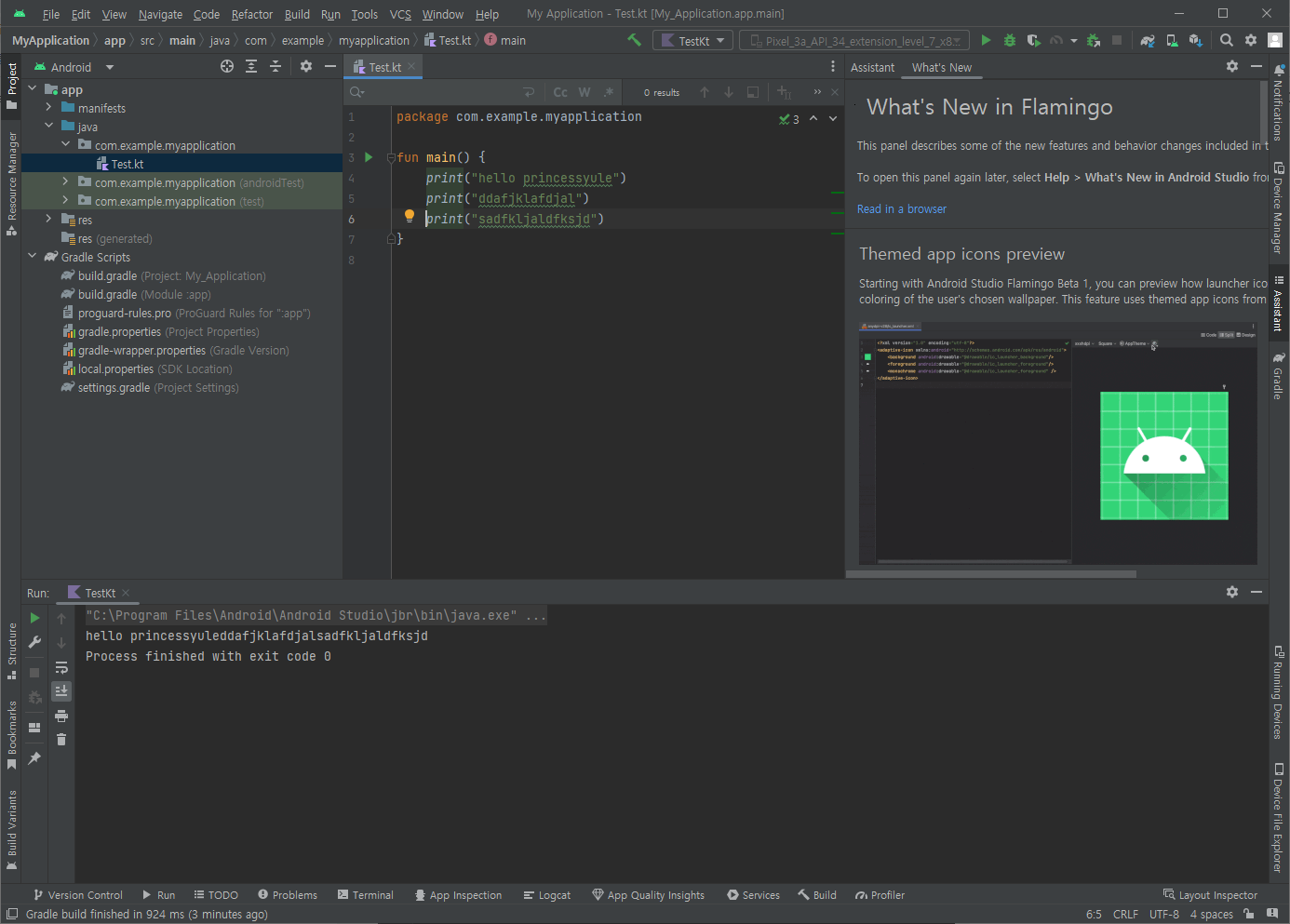Open the Navigate menu

(161, 14)
